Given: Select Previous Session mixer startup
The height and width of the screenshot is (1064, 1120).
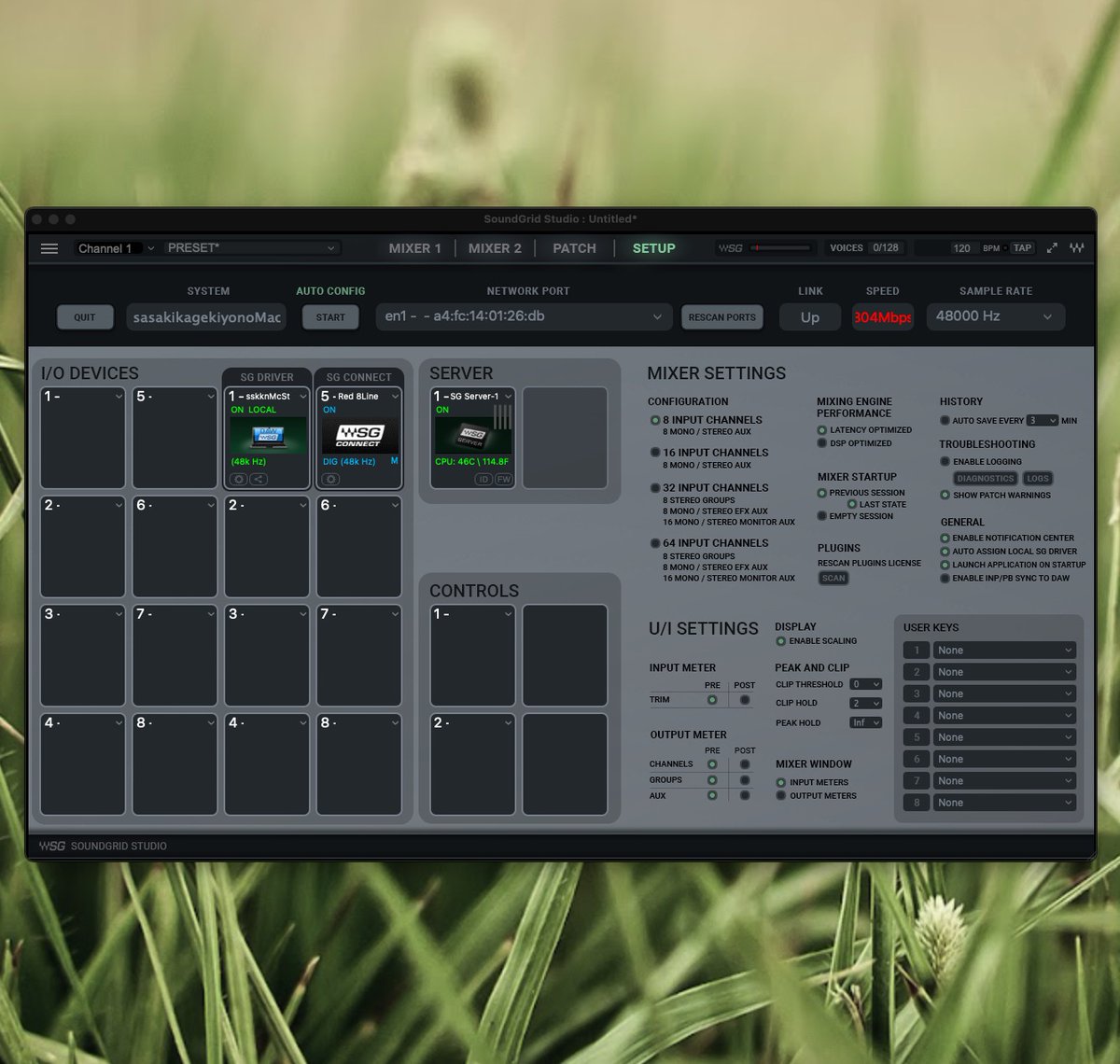Looking at the screenshot, I should [822, 493].
